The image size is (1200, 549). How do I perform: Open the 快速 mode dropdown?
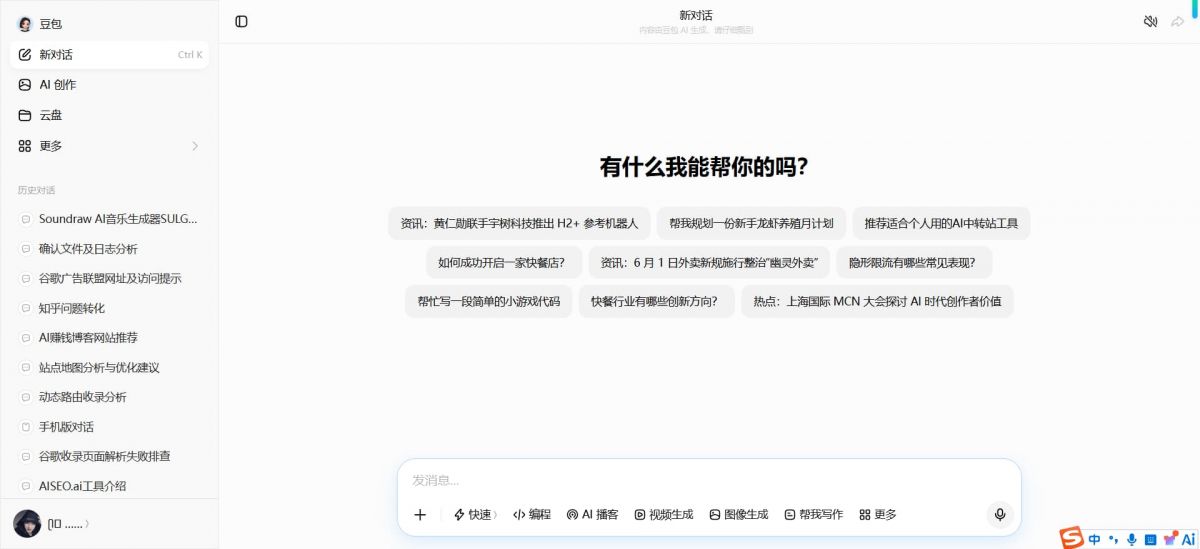475,514
